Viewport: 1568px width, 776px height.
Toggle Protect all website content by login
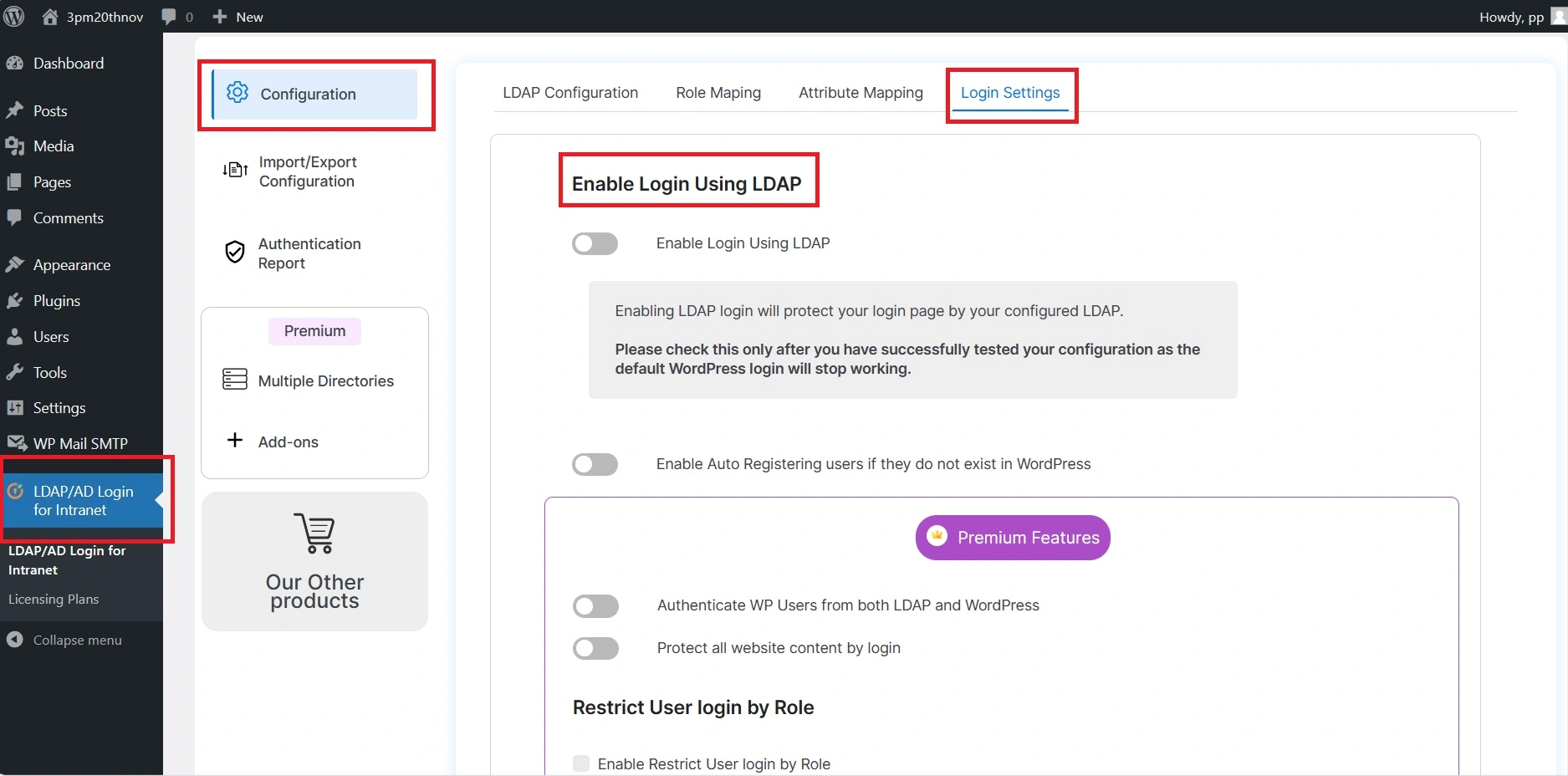595,649
